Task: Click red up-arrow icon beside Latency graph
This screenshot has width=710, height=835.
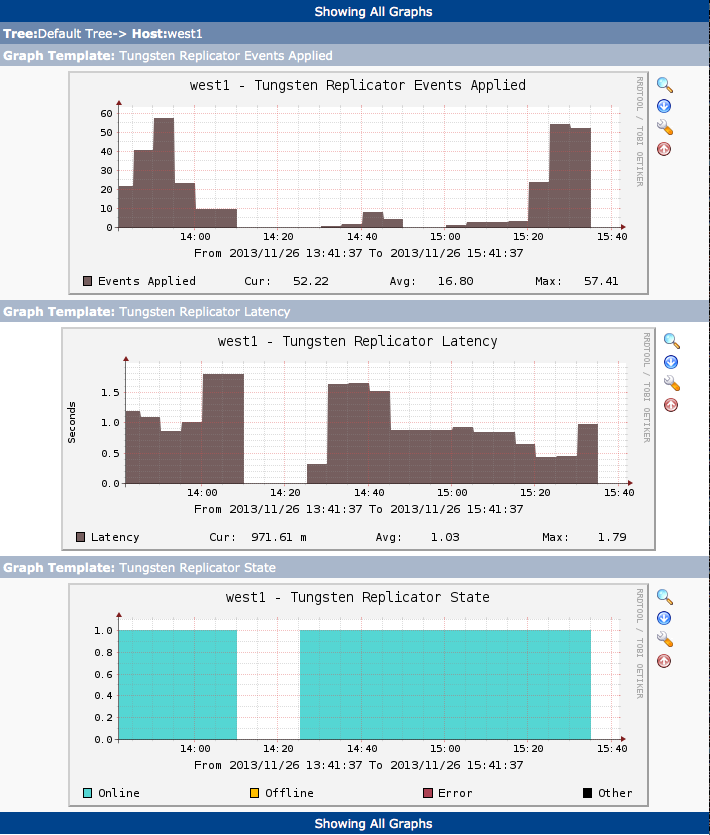Action: [x=671, y=405]
